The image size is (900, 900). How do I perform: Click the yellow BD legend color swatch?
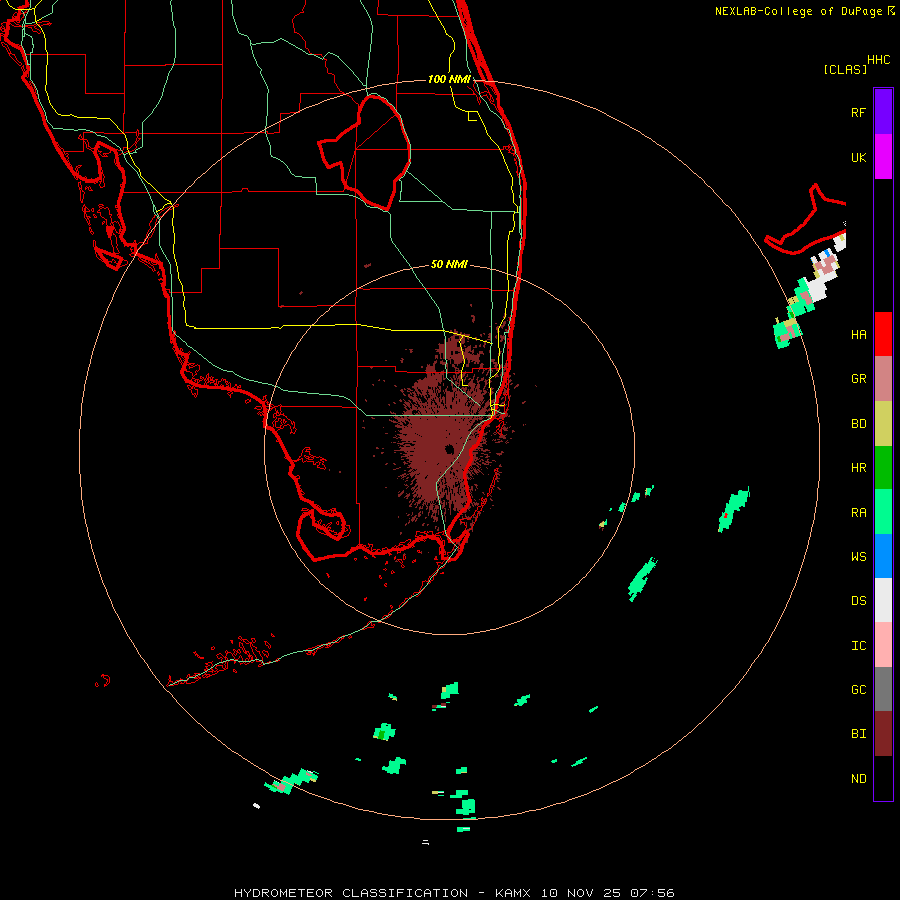coord(883,424)
